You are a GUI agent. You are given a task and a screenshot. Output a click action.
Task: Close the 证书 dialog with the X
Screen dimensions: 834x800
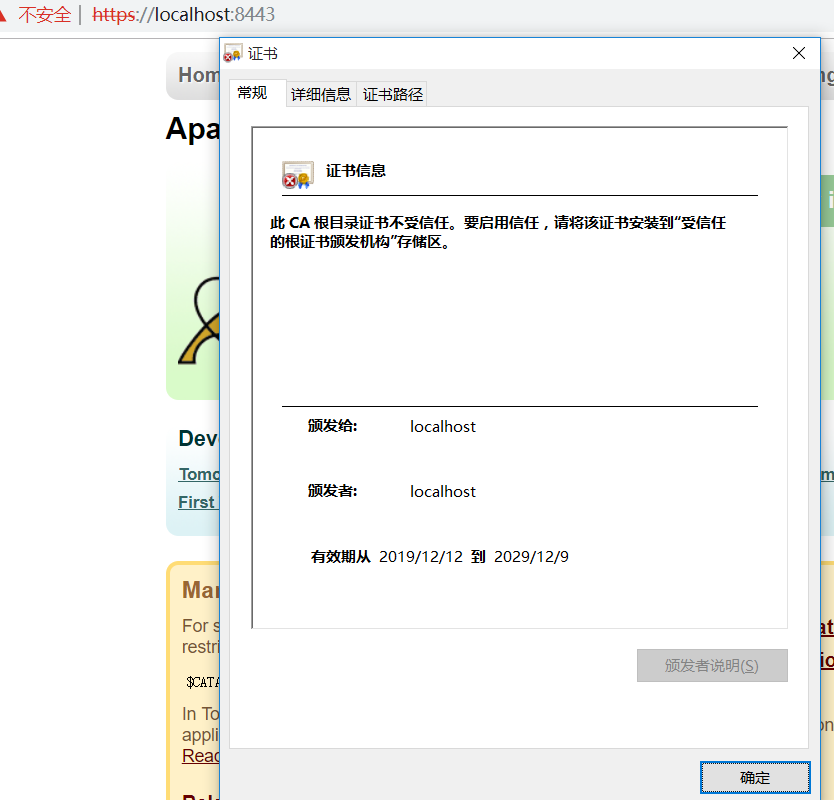(x=798, y=53)
